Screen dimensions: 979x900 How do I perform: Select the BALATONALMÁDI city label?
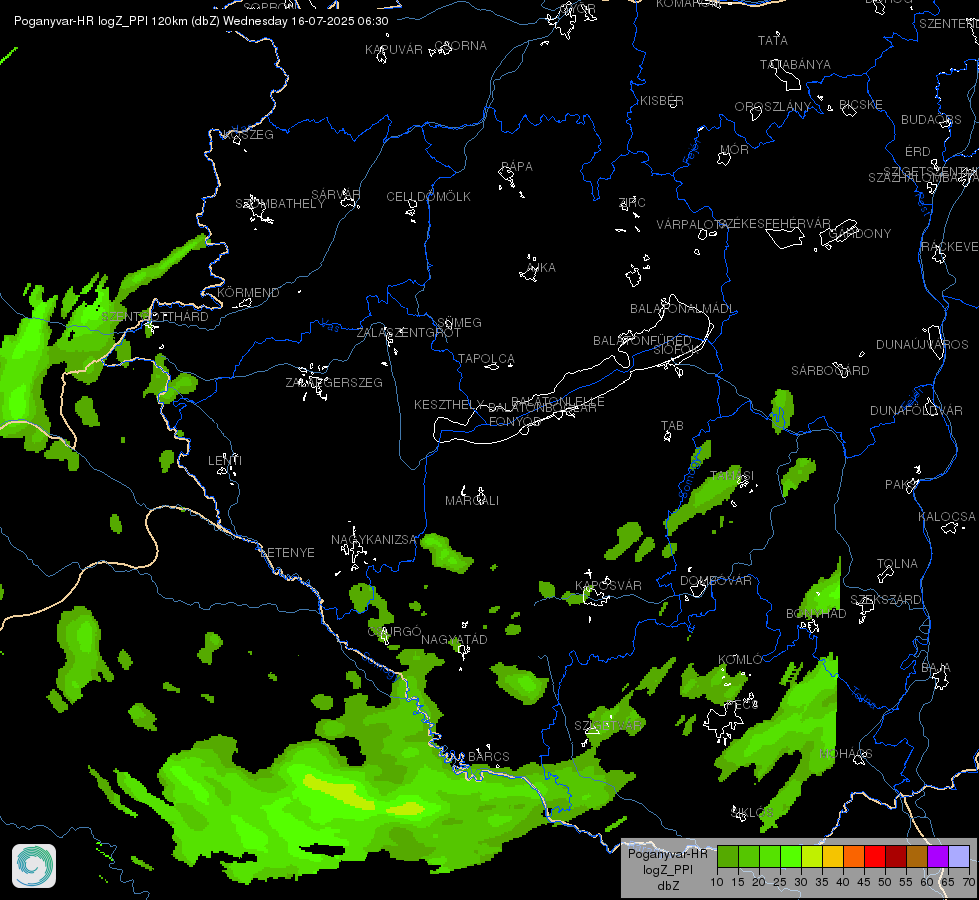[x=682, y=309]
